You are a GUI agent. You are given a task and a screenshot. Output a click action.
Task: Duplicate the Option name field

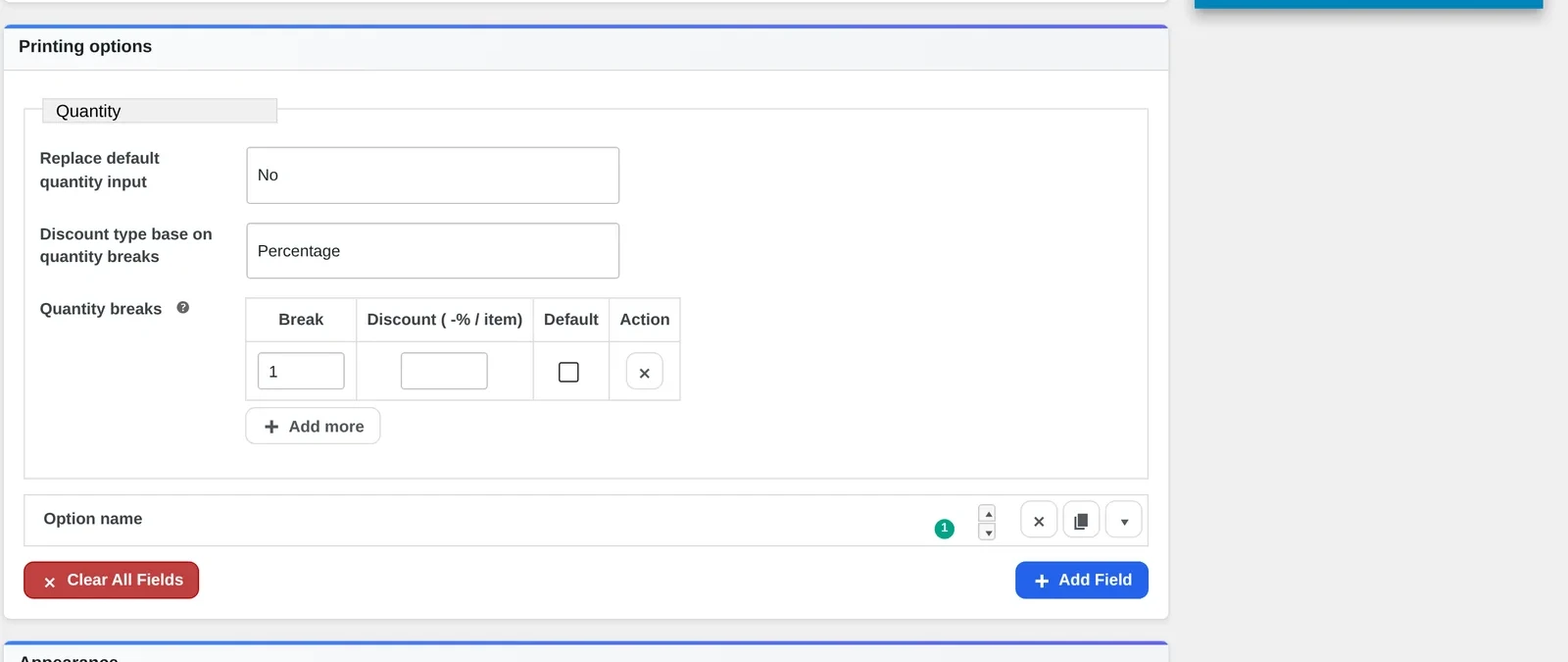coord(1081,520)
